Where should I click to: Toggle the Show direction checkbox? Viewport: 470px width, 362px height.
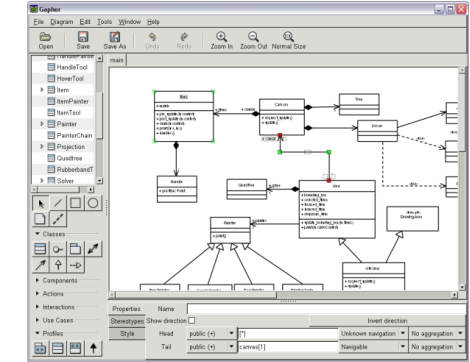[191, 320]
